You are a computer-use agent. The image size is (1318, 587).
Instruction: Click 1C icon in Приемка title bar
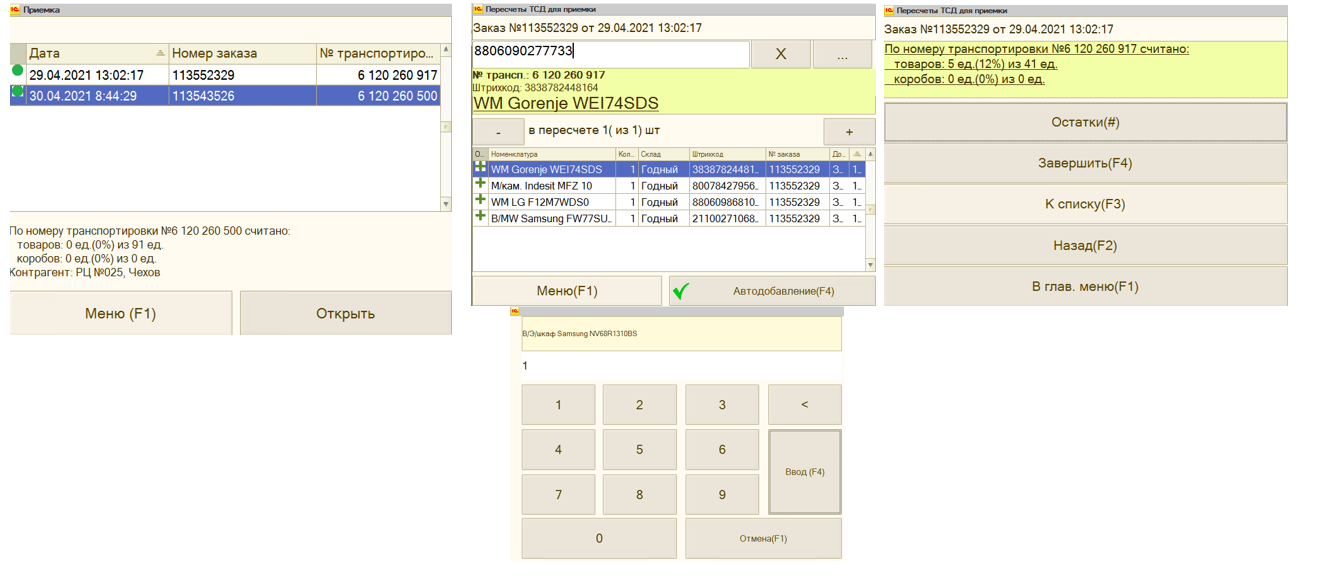(15, 9)
